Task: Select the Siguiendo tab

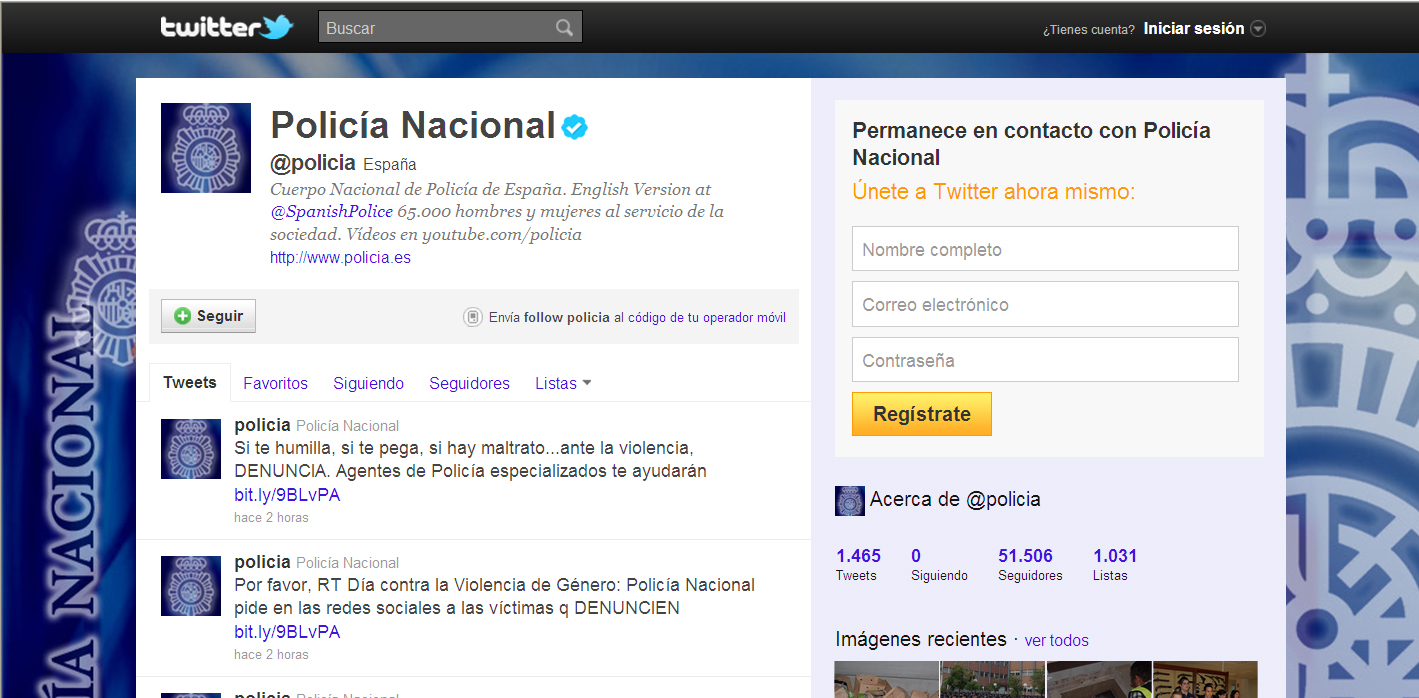Action: [368, 383]
